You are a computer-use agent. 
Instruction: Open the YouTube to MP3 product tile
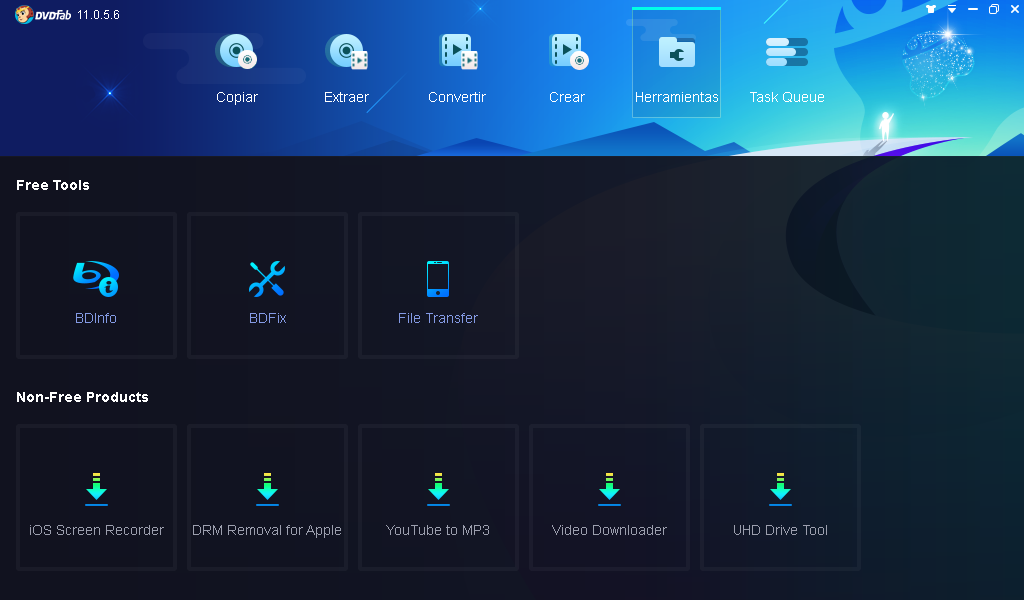point(438,497)
